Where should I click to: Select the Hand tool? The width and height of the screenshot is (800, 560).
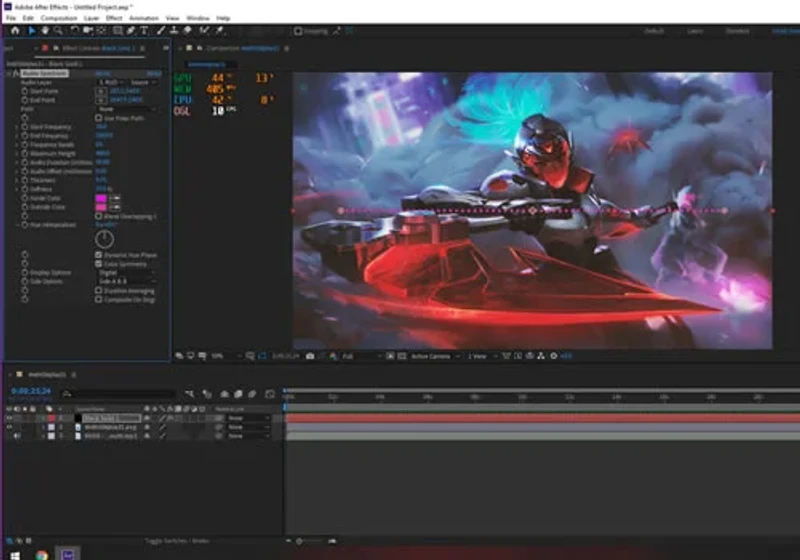[45, 31]
